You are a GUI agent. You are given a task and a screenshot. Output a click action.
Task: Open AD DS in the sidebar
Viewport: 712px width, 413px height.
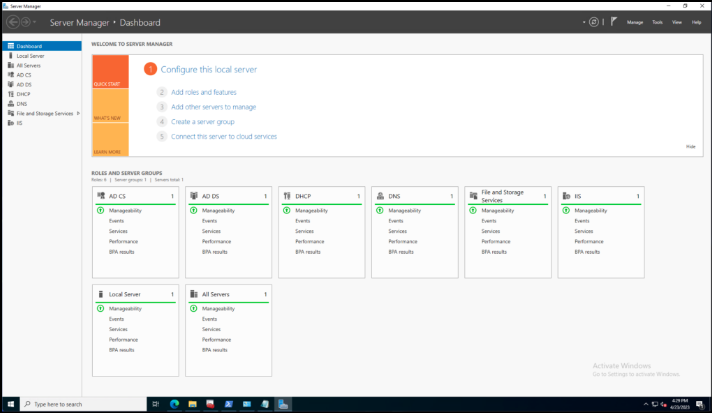(42, 84)
